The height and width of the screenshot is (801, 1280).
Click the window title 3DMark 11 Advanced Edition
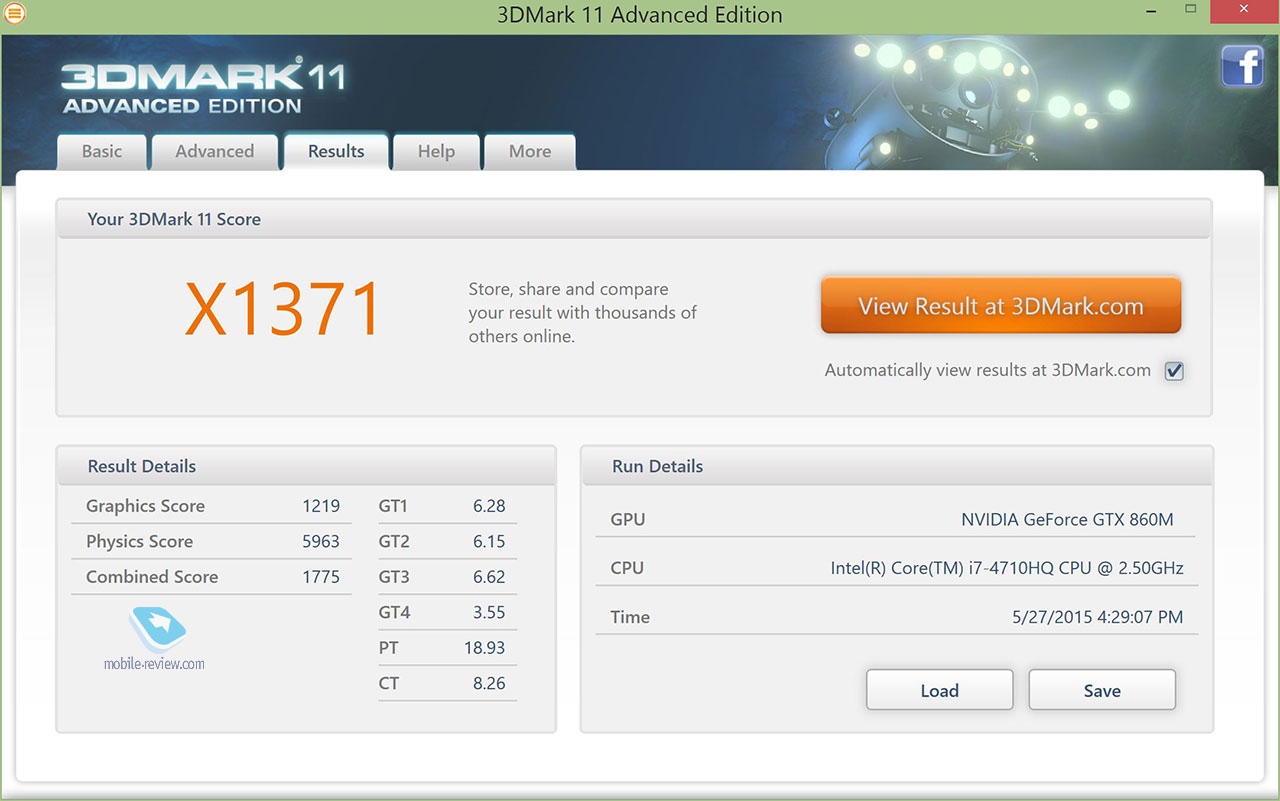pos(640,15)
